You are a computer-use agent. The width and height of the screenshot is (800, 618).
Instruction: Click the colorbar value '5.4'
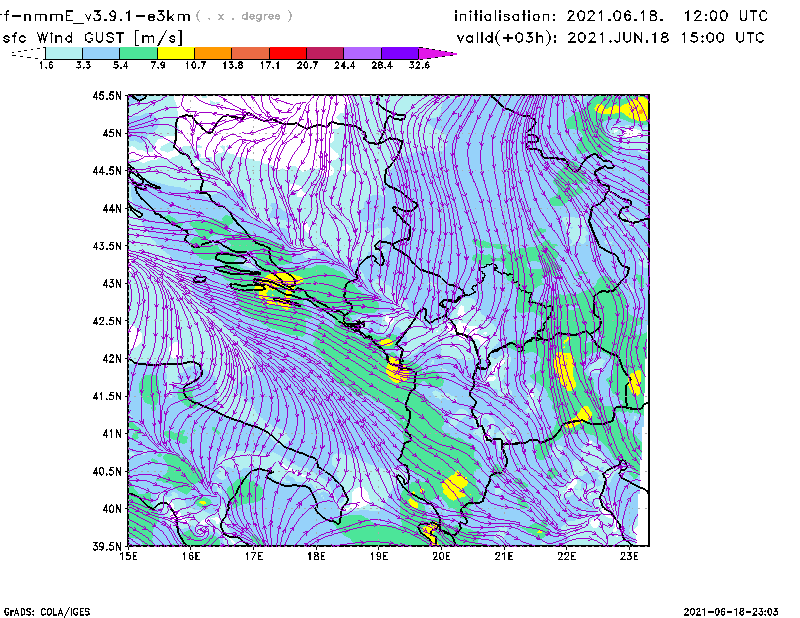coord(120,65)
